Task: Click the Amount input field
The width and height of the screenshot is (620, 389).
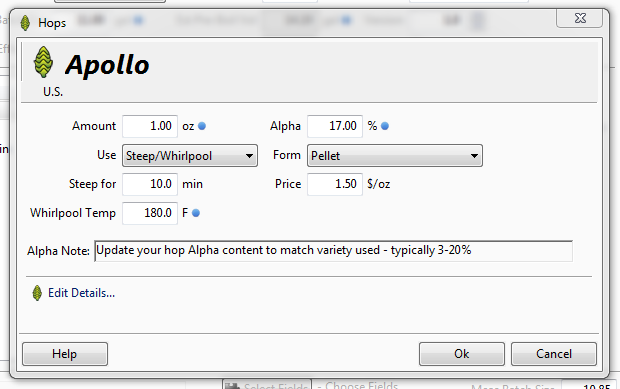Action: click(150, 126)
